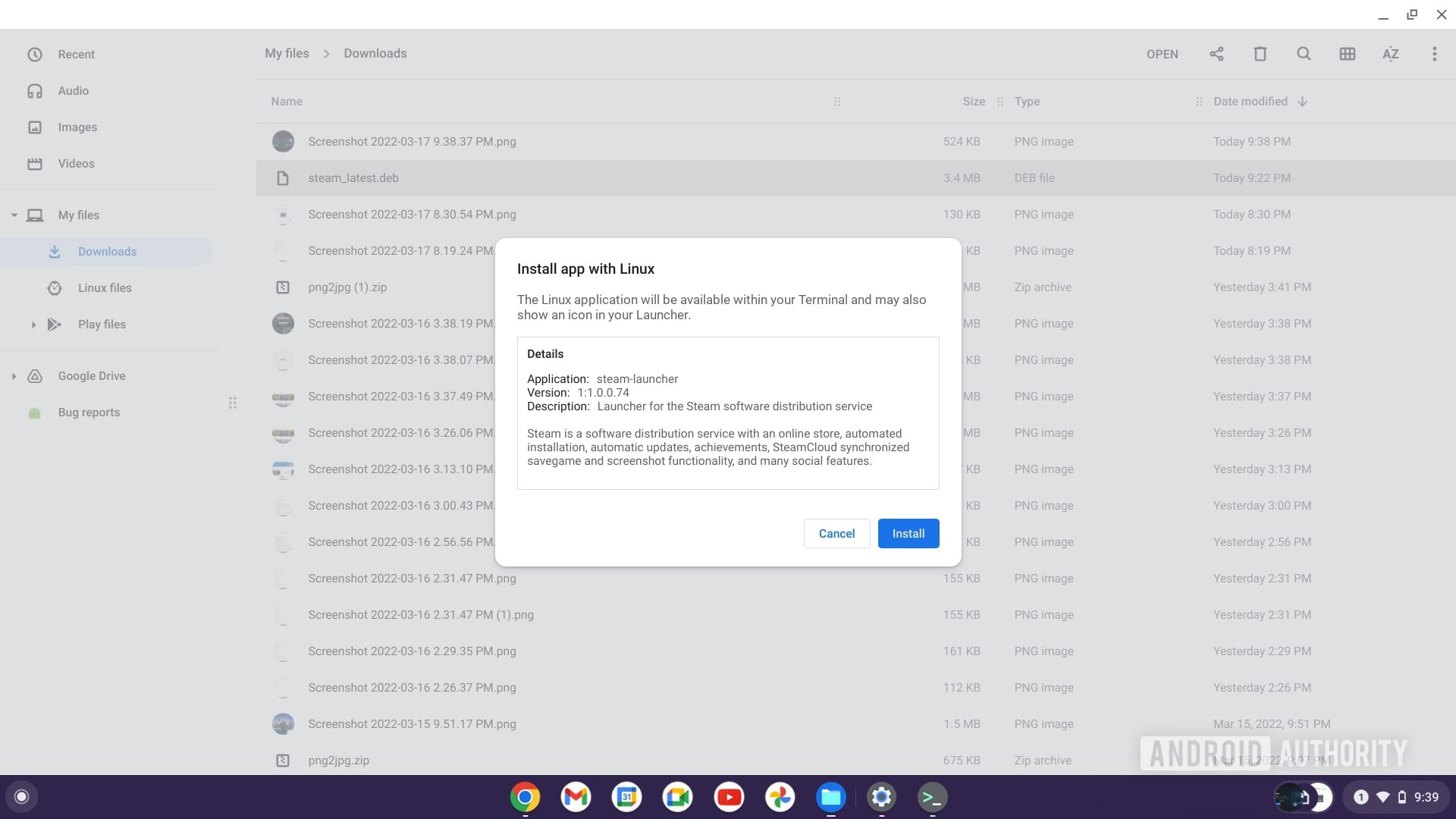The height and width of the screenshot is (819, 1456).
Task: Click the trash delete icon
Action: click(x=1260, y=54)
